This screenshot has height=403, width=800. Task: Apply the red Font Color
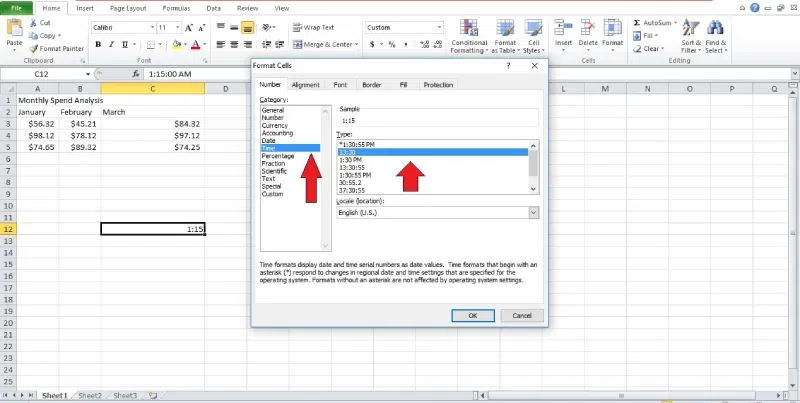[x=195, y=45]
